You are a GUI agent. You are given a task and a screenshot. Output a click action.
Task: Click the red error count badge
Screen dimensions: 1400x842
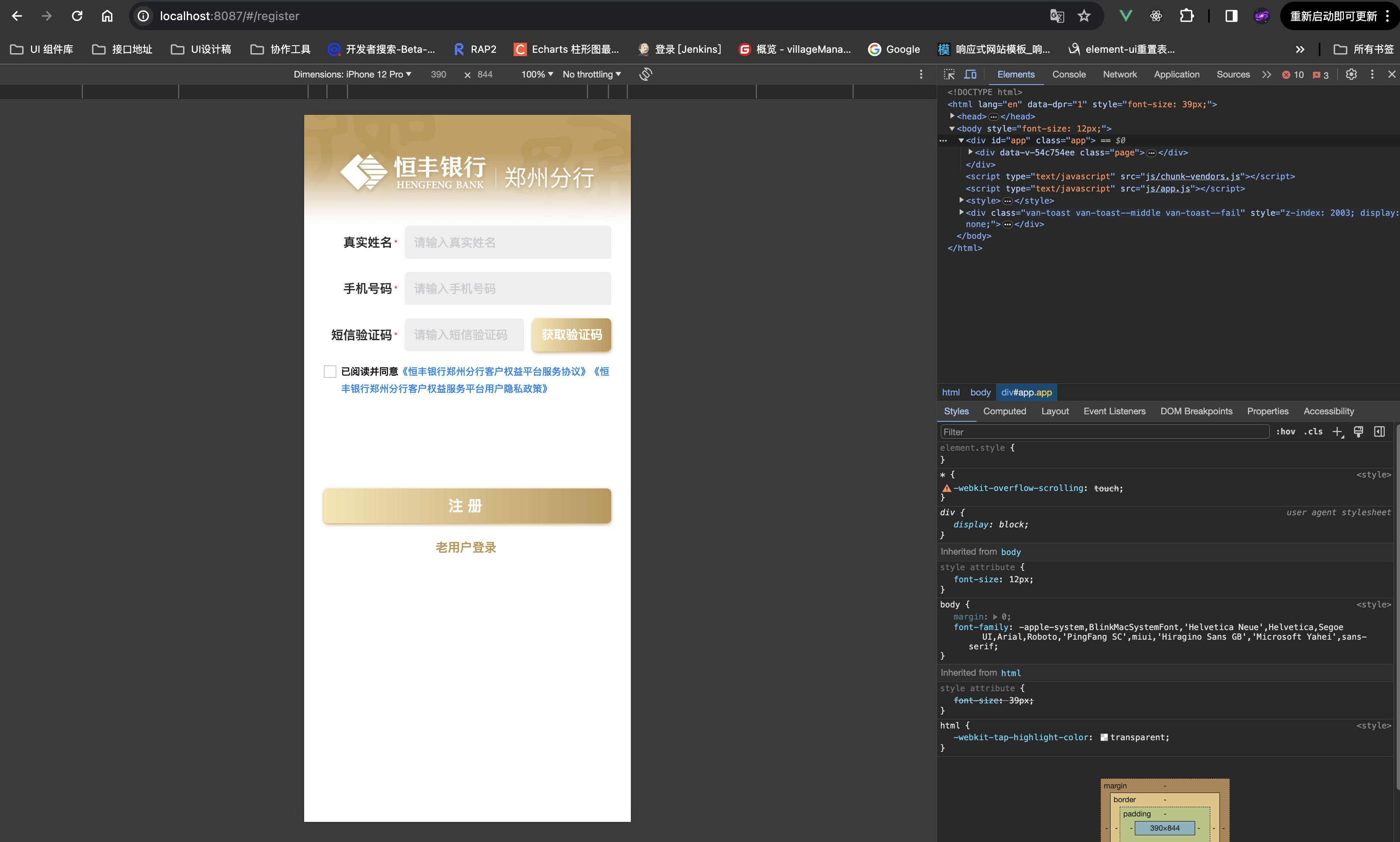pyautogui.click(x=1293, y=75)
